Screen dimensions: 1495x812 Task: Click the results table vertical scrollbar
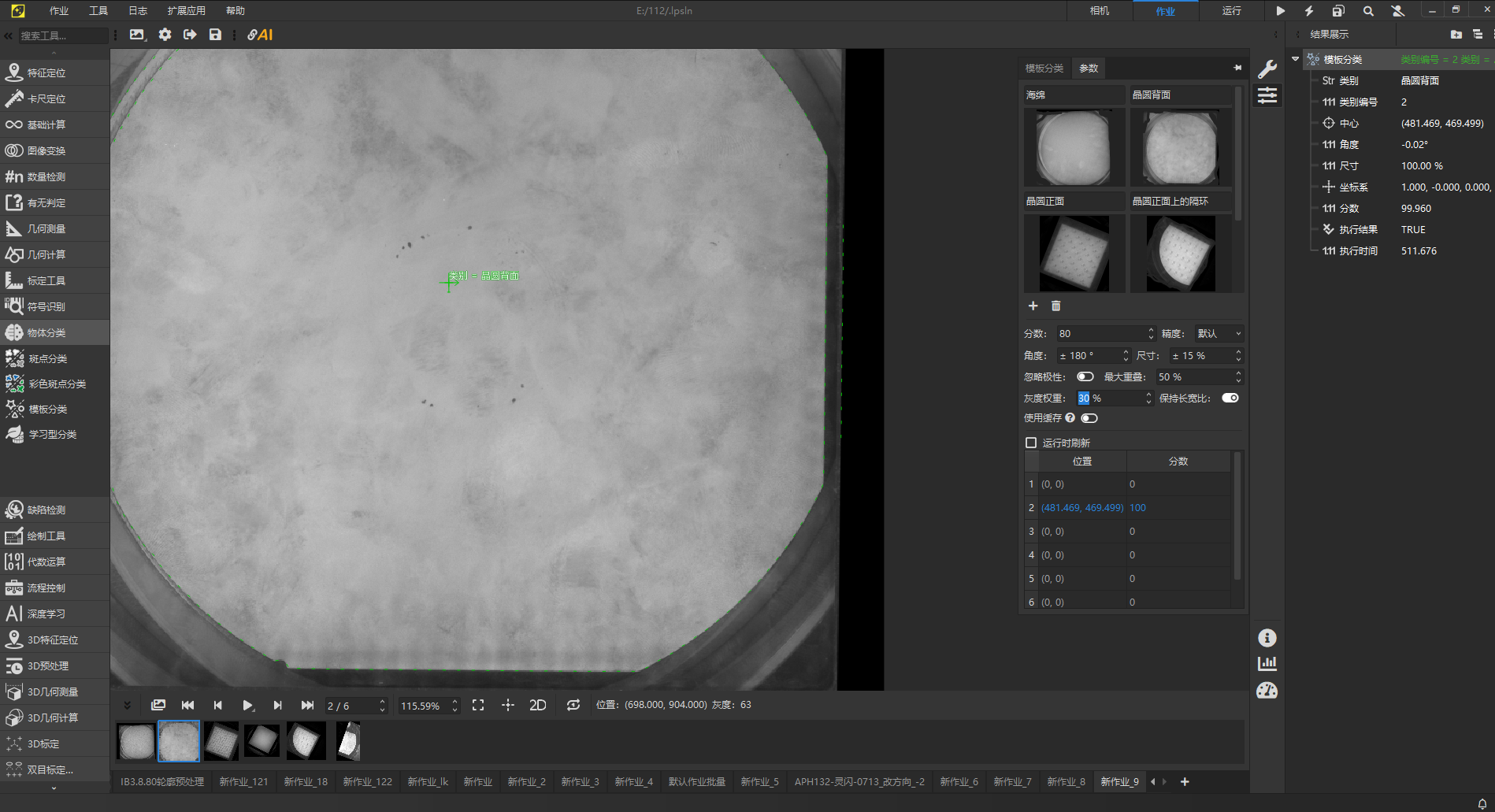pyautogui.click(x=1237, y=516)
